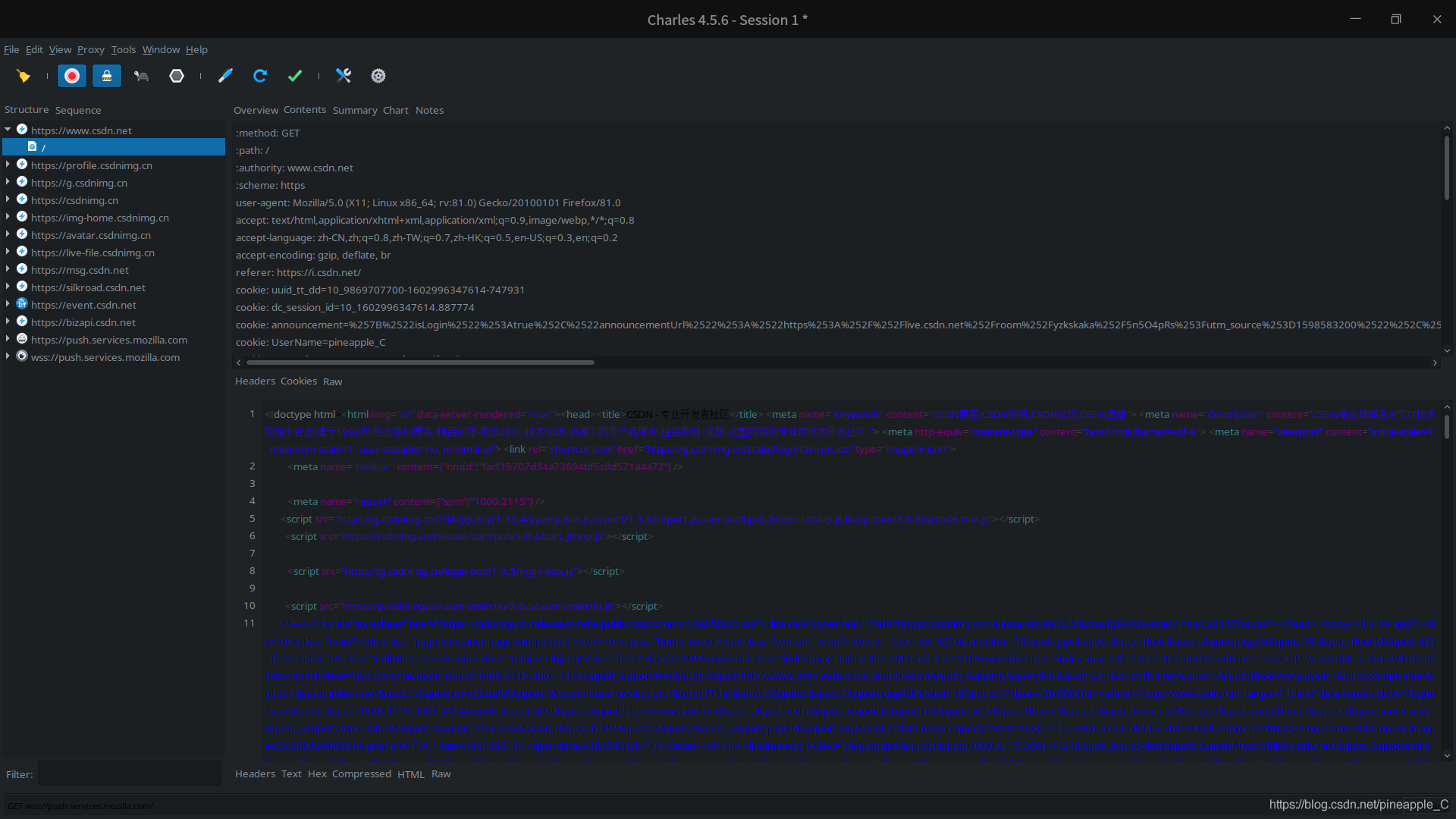Click the green checkmark Validate icon

coord(295,76)
